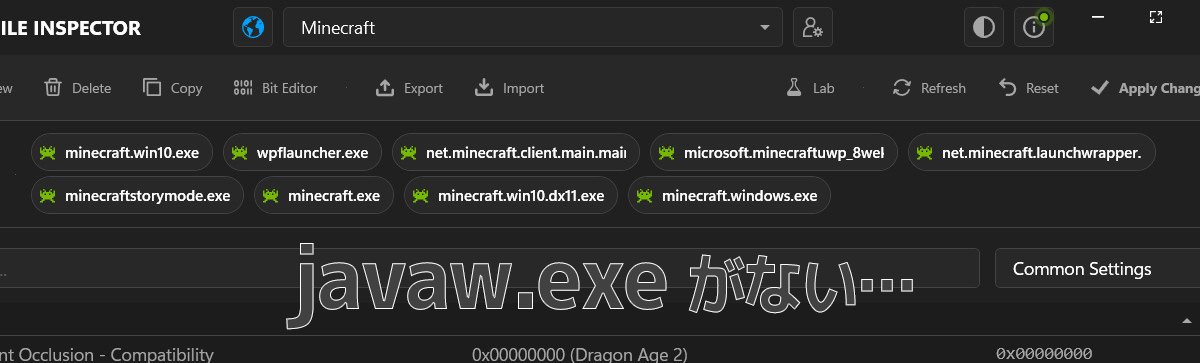Screen dimensions: 1200x363
Task: Import profile settings
Action: pyautogui.click(x=509, y=88)
